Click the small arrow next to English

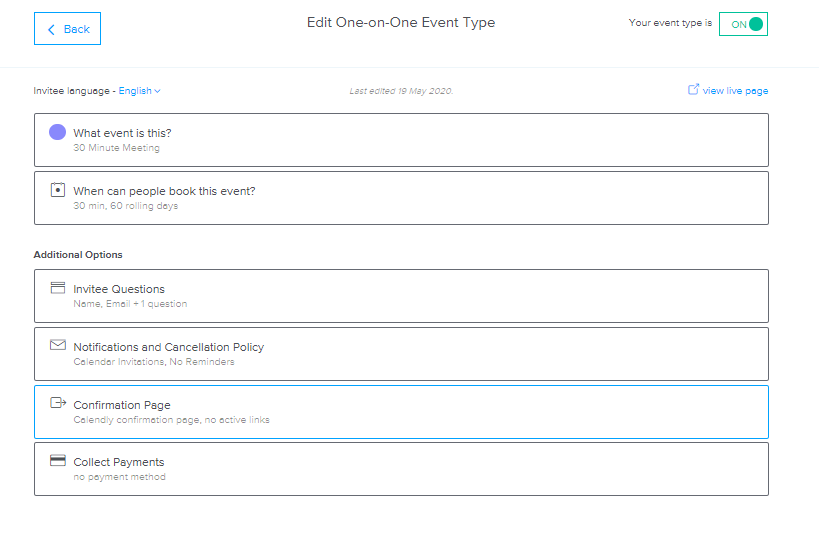tap(157, 92)
